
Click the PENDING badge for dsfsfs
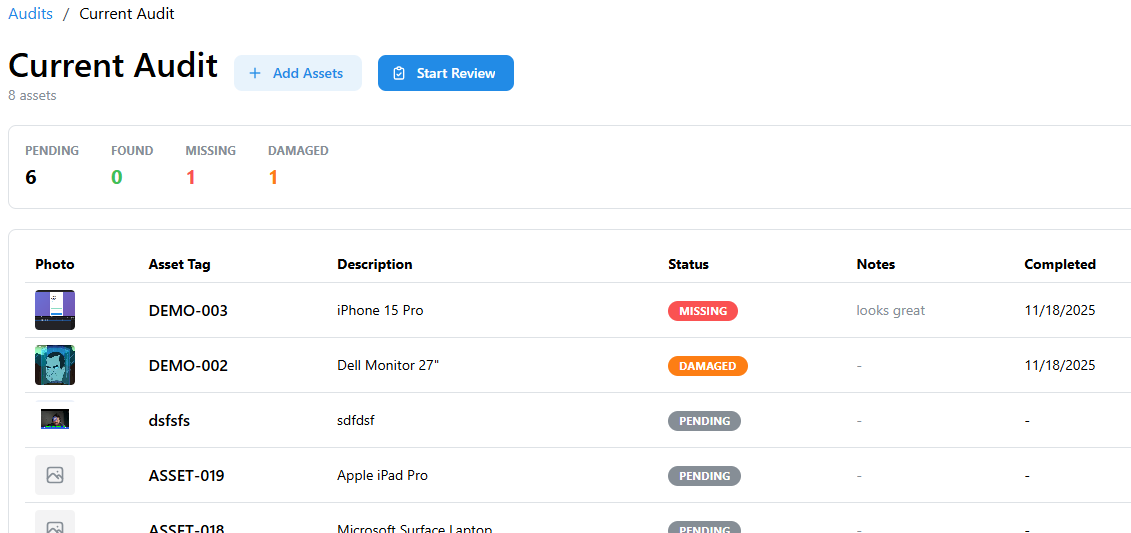(x=704, y=421)
